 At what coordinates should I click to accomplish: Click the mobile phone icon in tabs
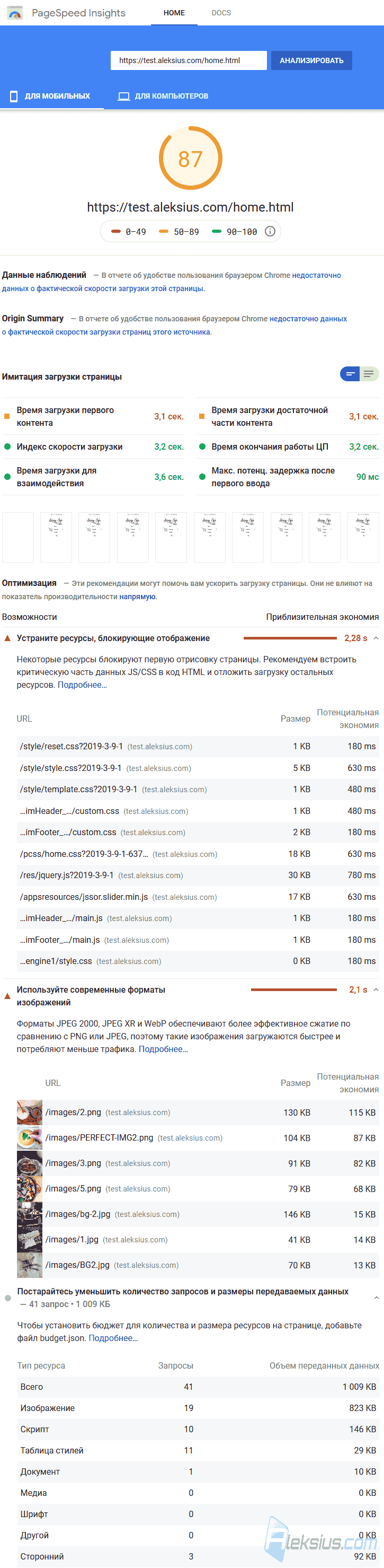(14, 96)
